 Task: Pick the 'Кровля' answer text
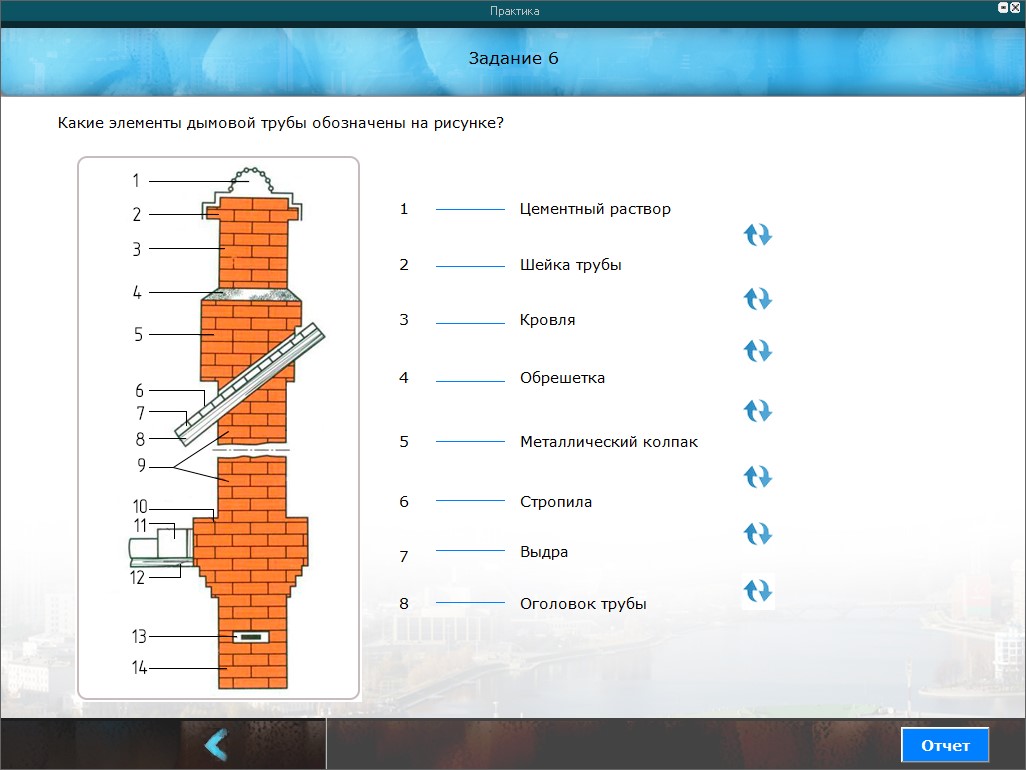[x=547, y=321]
